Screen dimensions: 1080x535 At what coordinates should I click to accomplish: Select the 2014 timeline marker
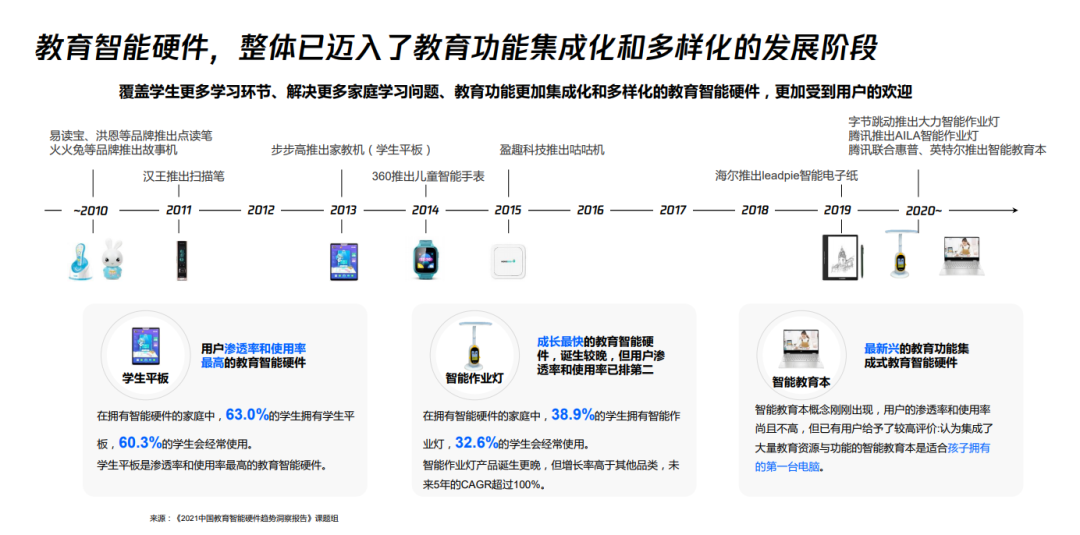click(x=426, y=210)
